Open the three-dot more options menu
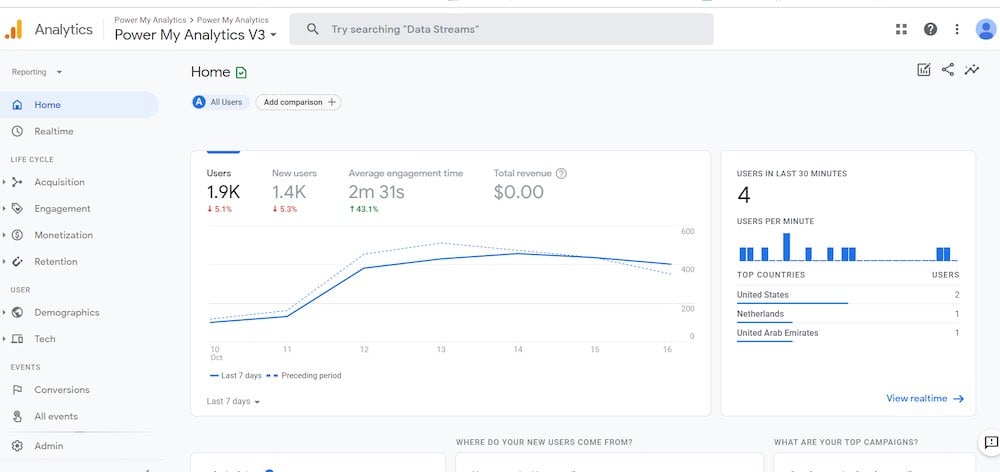Viewport: 1000px width, 472px height. tap(957, 29)
